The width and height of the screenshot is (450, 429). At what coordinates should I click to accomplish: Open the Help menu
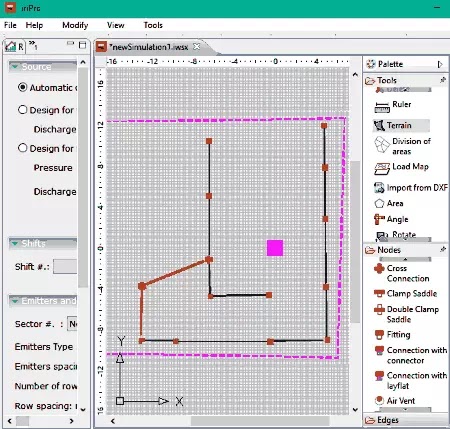[x=34, y=25]
